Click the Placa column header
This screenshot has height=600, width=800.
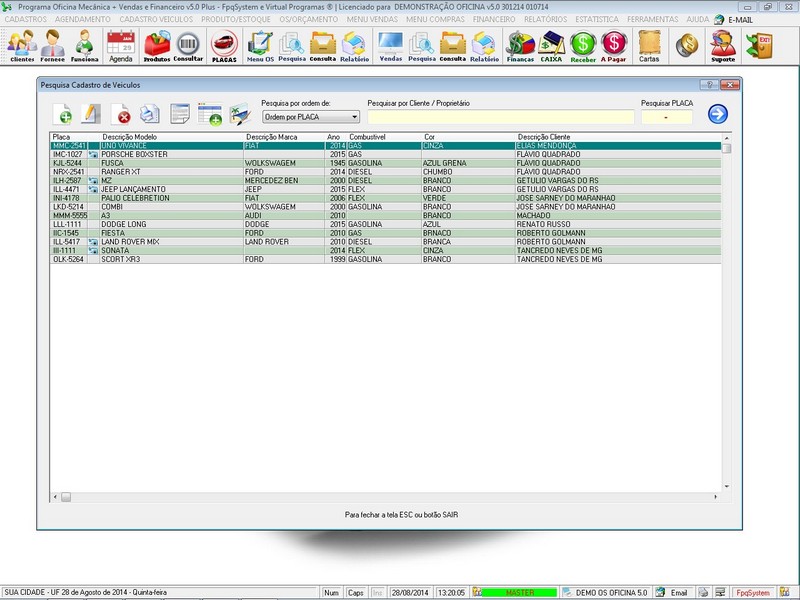pyautogui.click(x=61, y=137)
